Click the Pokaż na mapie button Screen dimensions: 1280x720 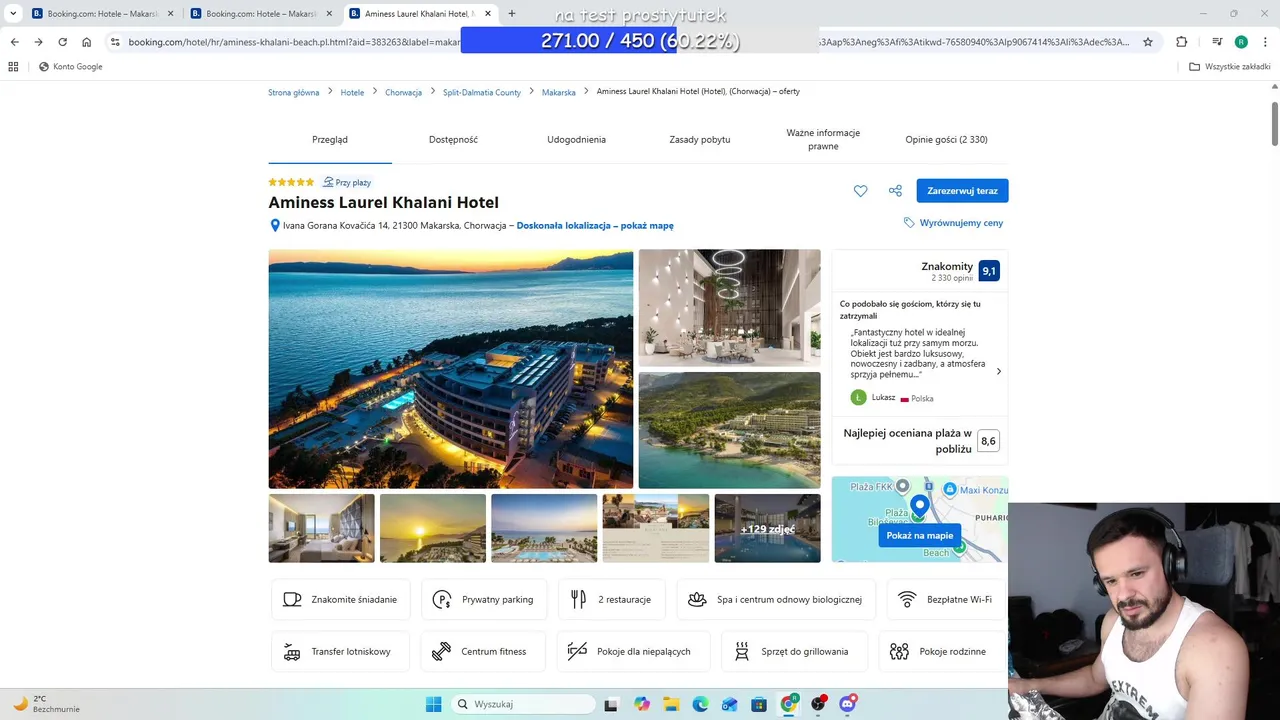click(920, 535)
